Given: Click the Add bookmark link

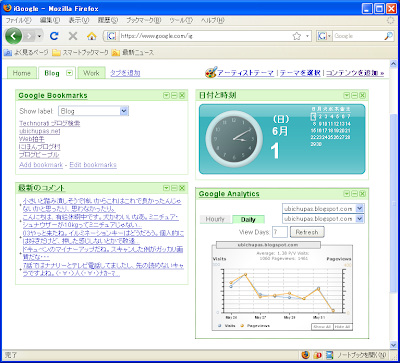Looking at the screenshot, I should click(41, 165).
